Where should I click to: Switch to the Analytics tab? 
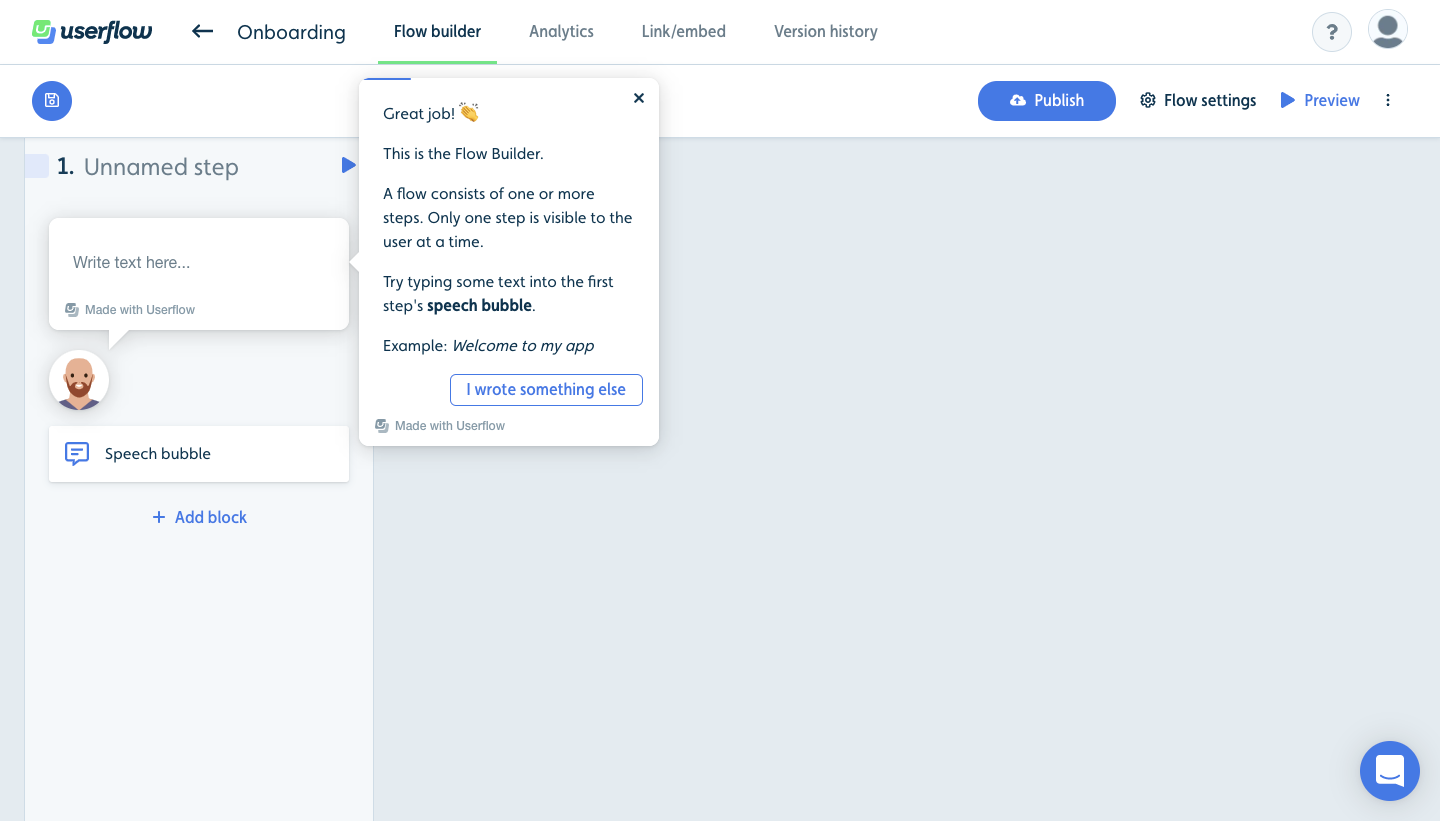click(x=561, y=31)
